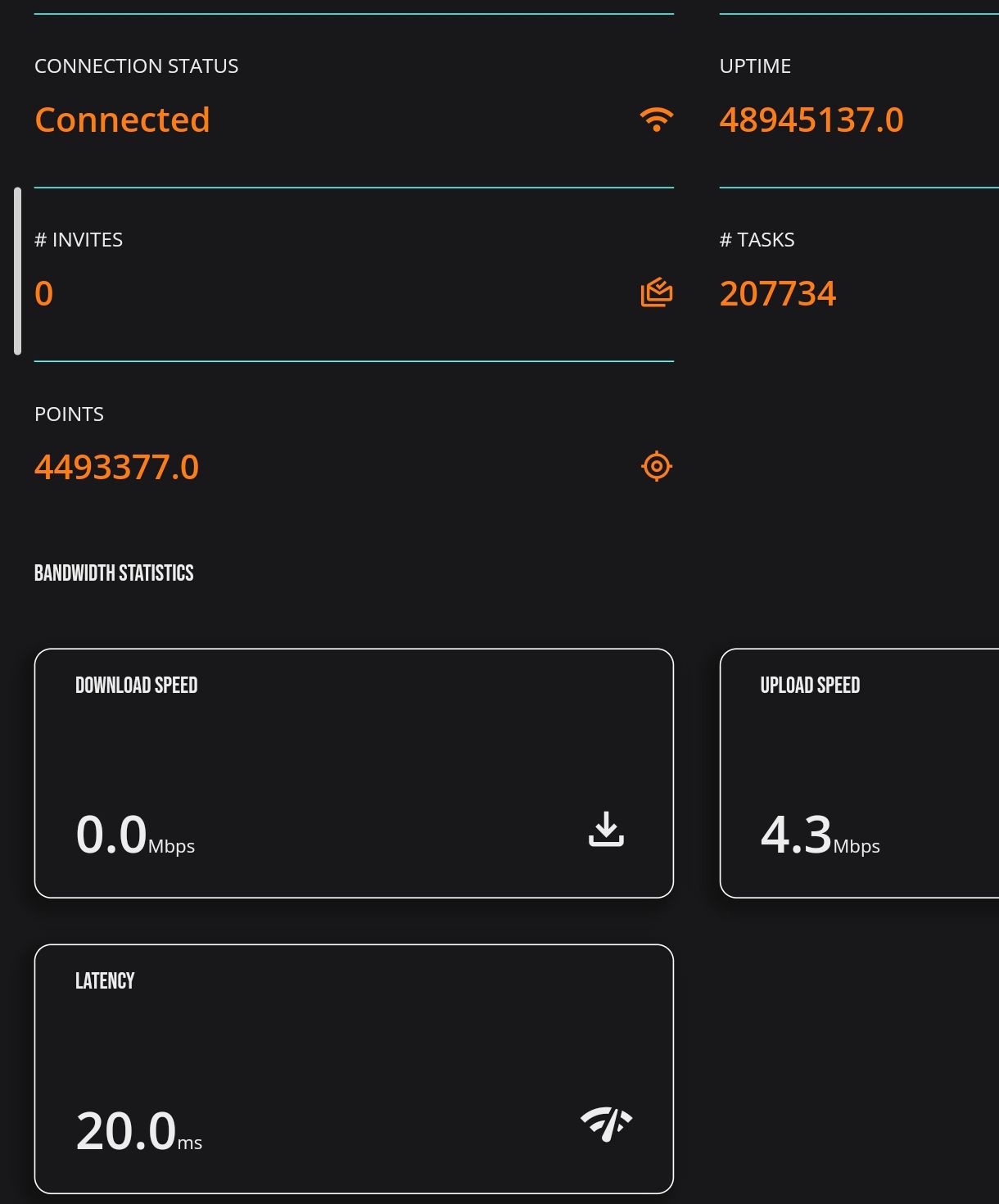The image size is (999, 1204).
Task: Click the invites count 0
Action: [44, 293]
